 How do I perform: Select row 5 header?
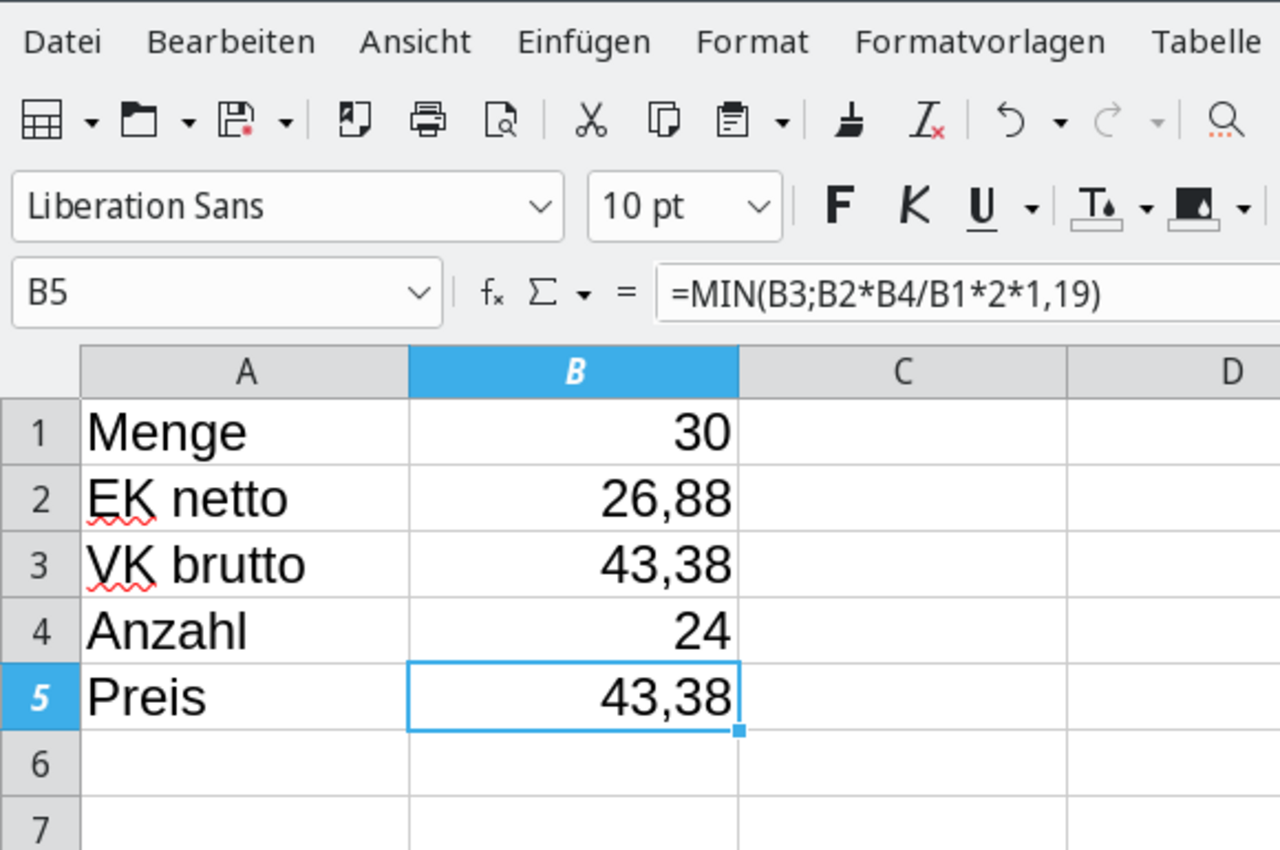pyautogui.click(x=40, y=697)
